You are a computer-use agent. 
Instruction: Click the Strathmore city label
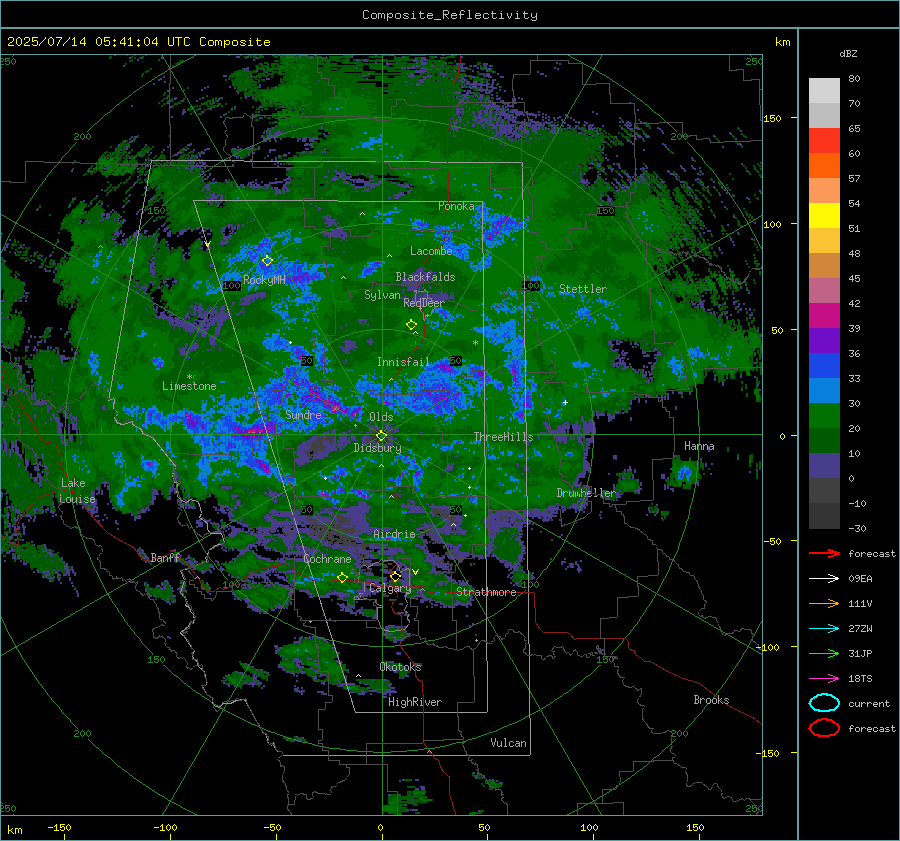pyautogui.click(x=486, y=592)
